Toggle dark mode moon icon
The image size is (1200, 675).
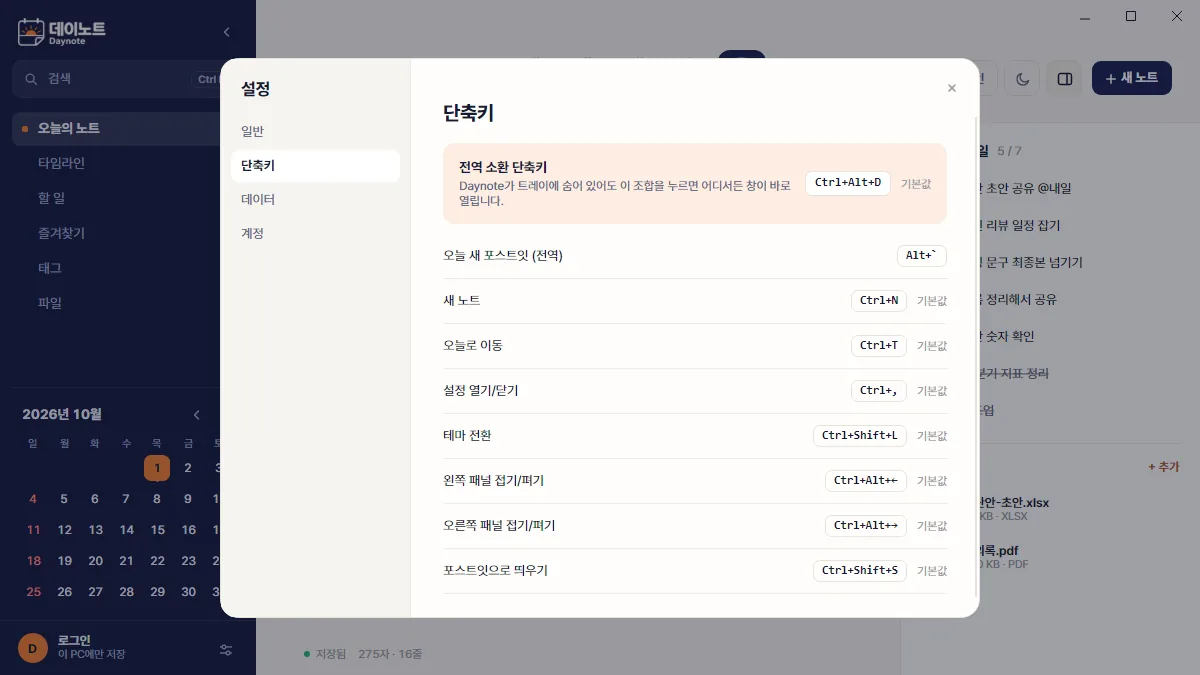1022,78
